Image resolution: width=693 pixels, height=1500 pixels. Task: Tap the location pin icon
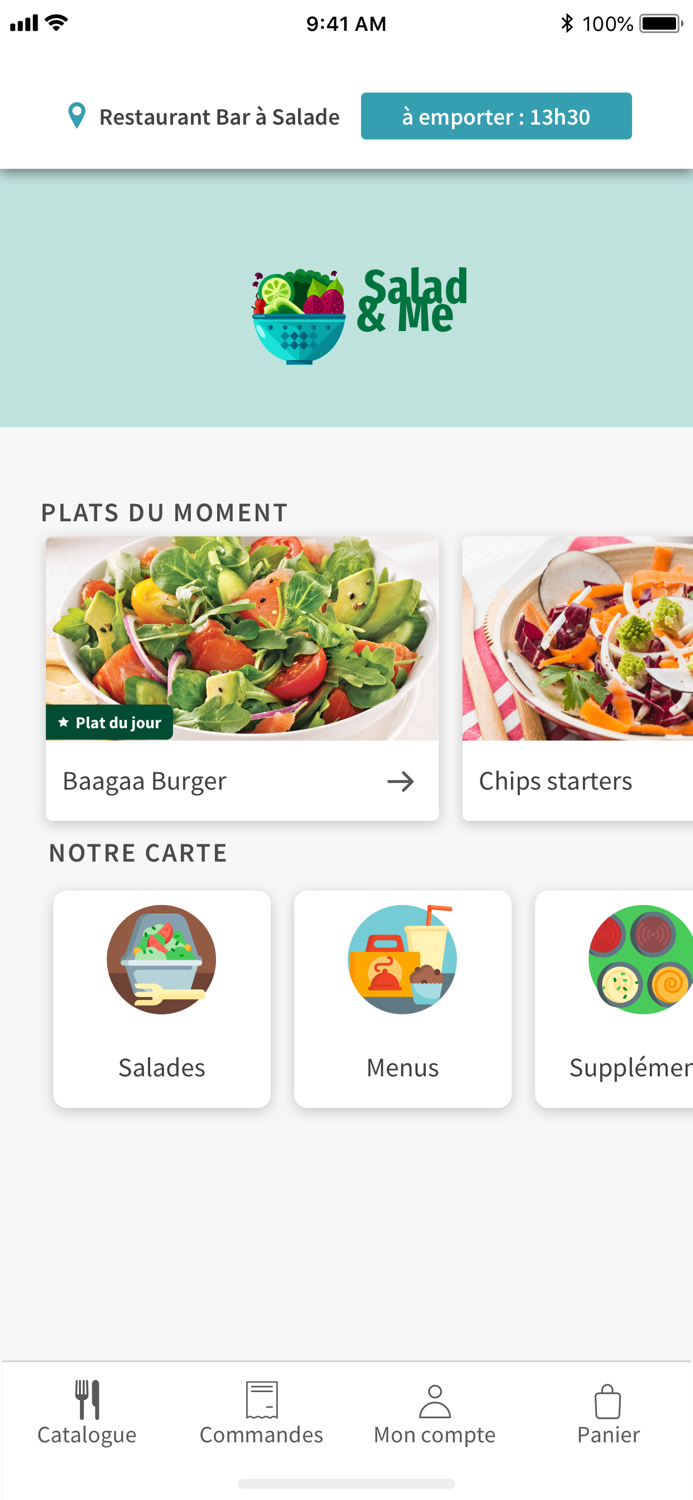point(76,116)
